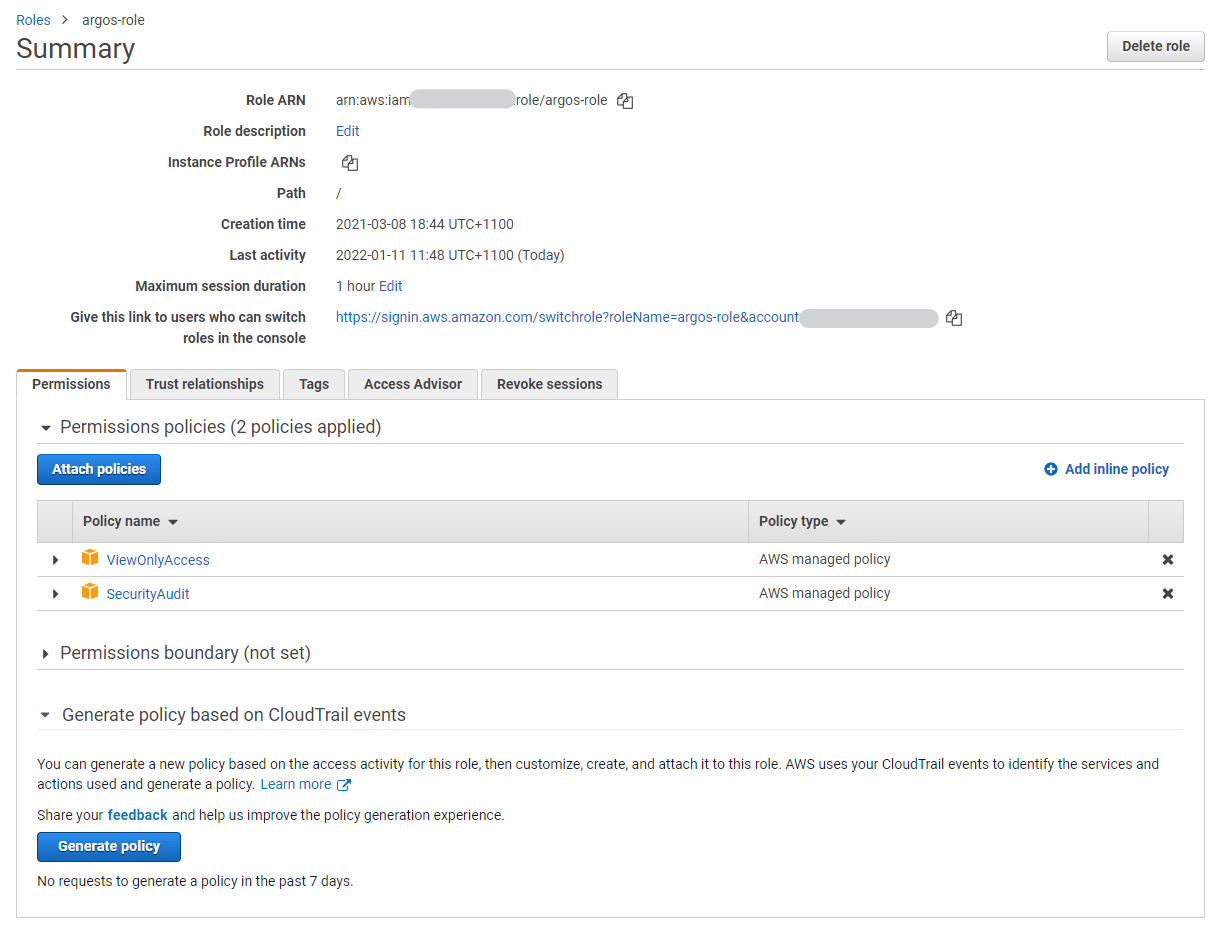Viewport: 1215px width, 925px height.
Task: Copy Instance Profile ARNs with copy icon
Action: tap(349, 161)
